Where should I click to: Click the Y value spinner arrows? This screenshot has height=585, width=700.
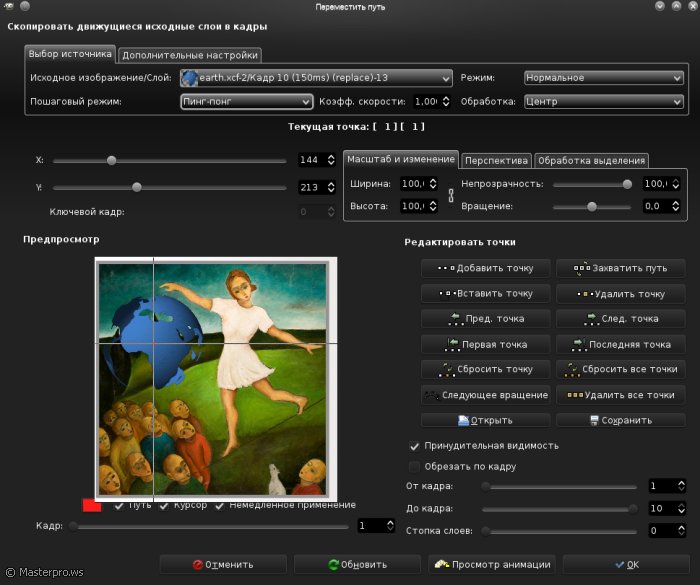[331, 187]
